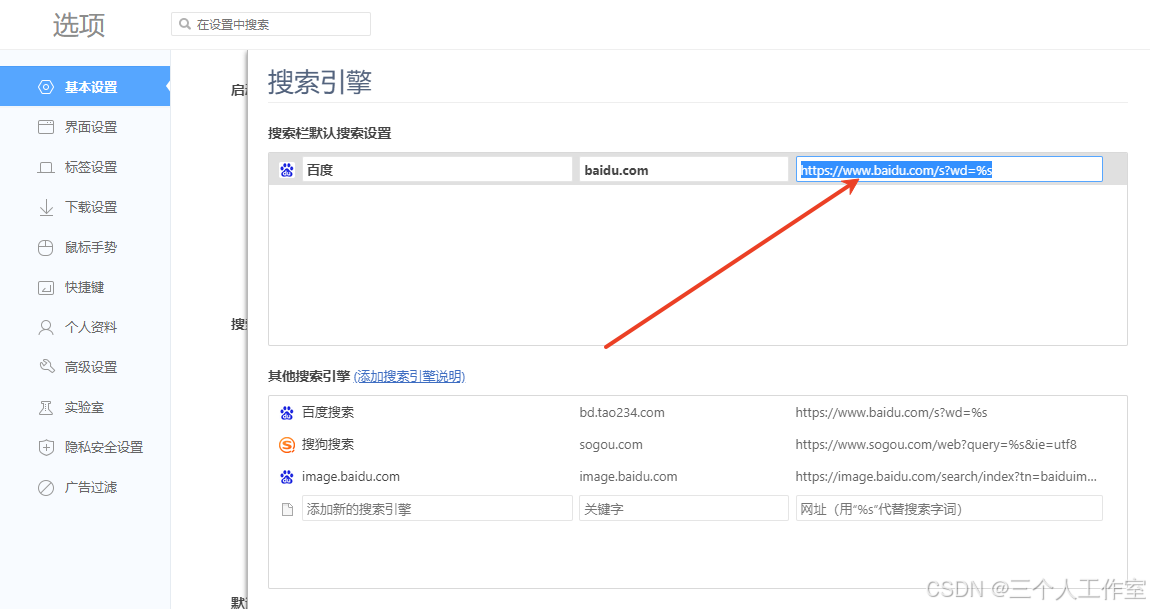Click the 其他搜索引擎 label
This screenshot has width=1150, height=609.
point(309,376)
